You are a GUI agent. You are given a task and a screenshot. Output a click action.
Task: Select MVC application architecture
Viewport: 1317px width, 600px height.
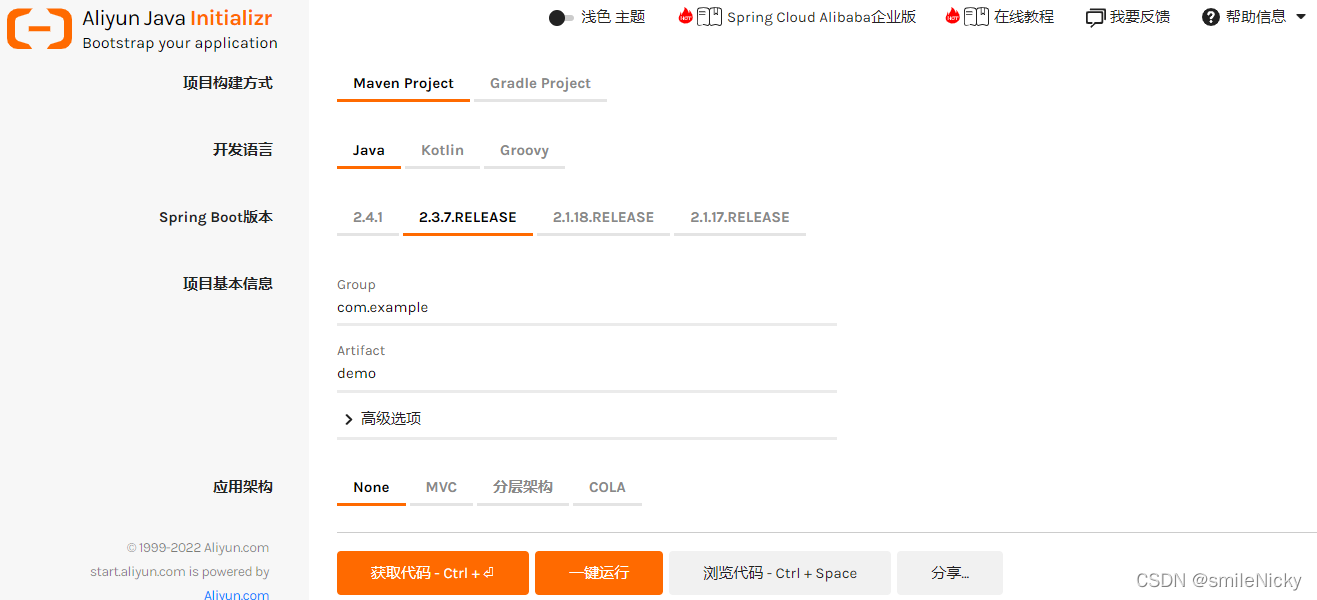pyautogui.click(x=441, y=487)
